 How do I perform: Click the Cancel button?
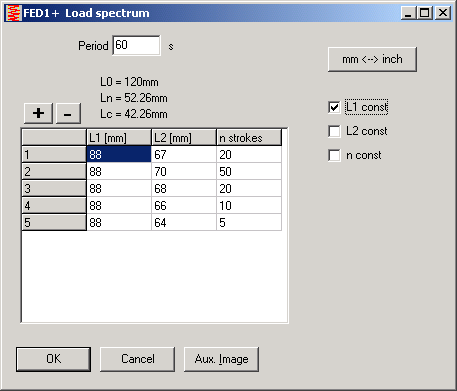(x=137, y=359)
